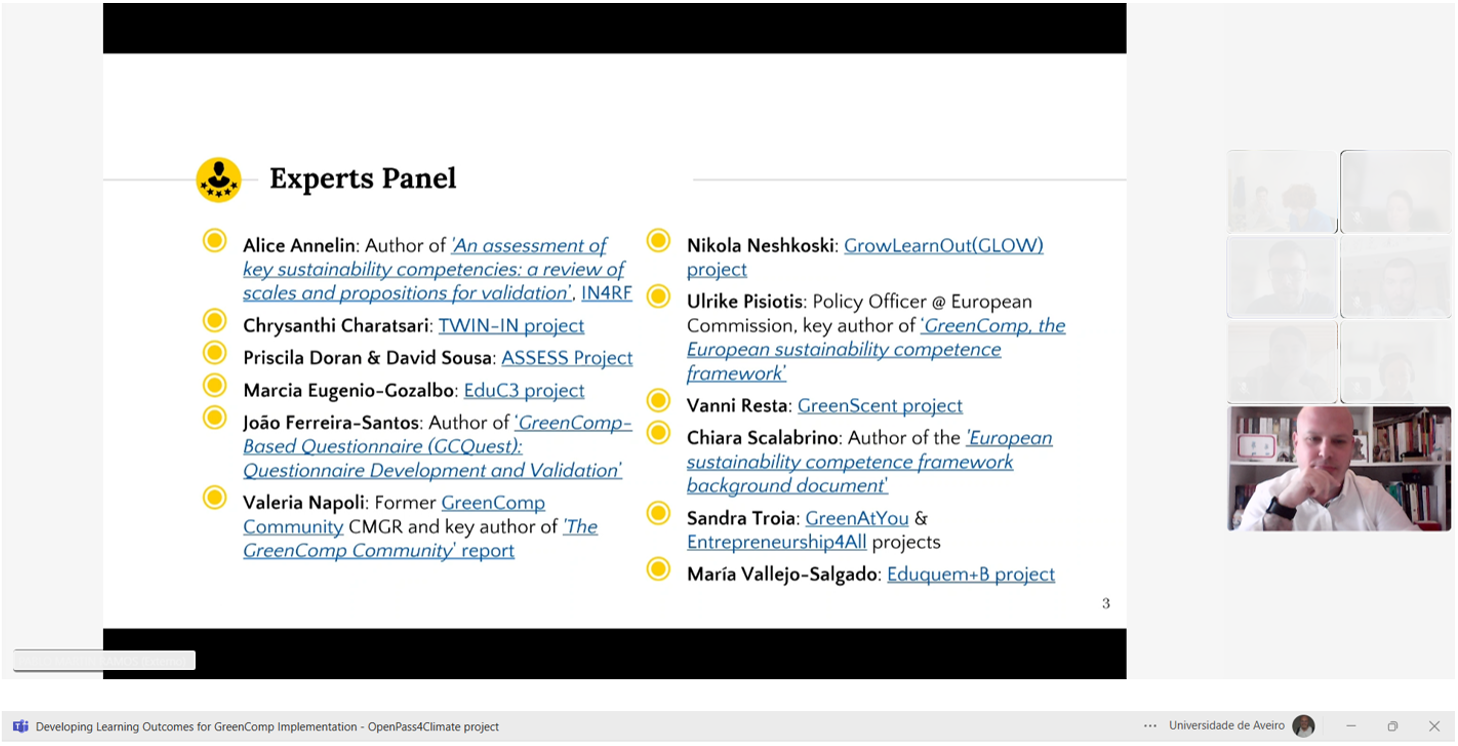Open the three-dots more options menu
The width and height of the screenshot is (1458, 746).
[x=1150, y=726]
